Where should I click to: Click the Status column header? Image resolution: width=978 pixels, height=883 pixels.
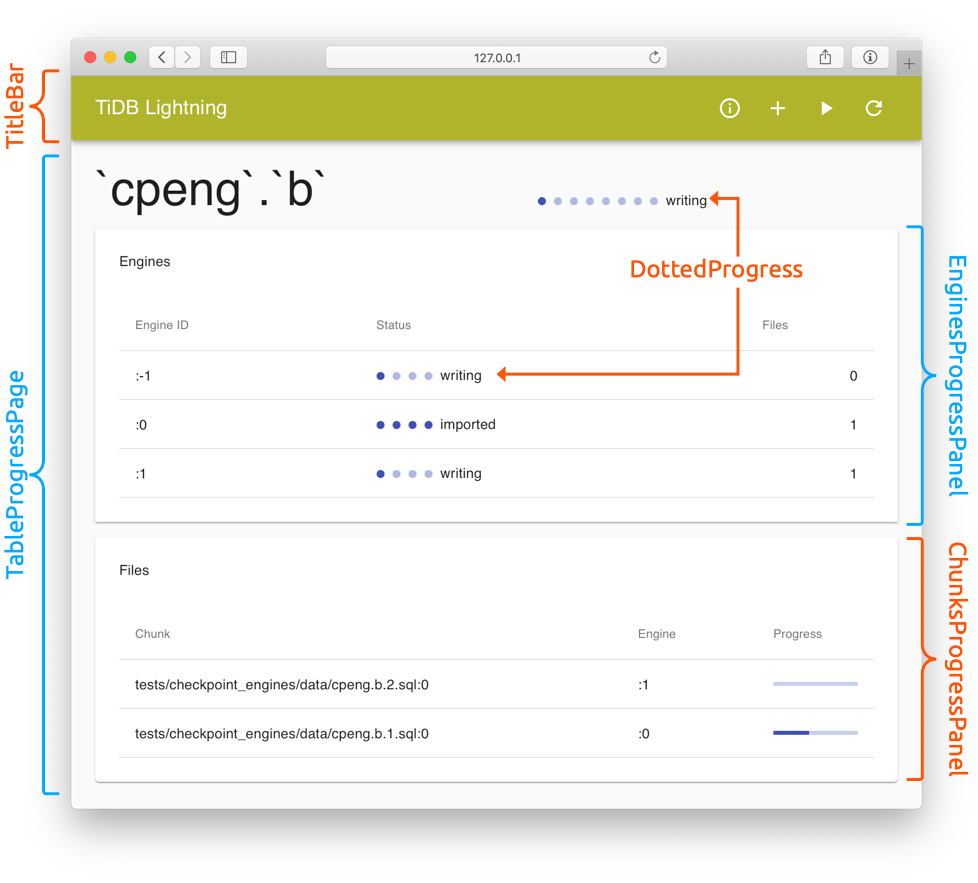coord(393,325)
